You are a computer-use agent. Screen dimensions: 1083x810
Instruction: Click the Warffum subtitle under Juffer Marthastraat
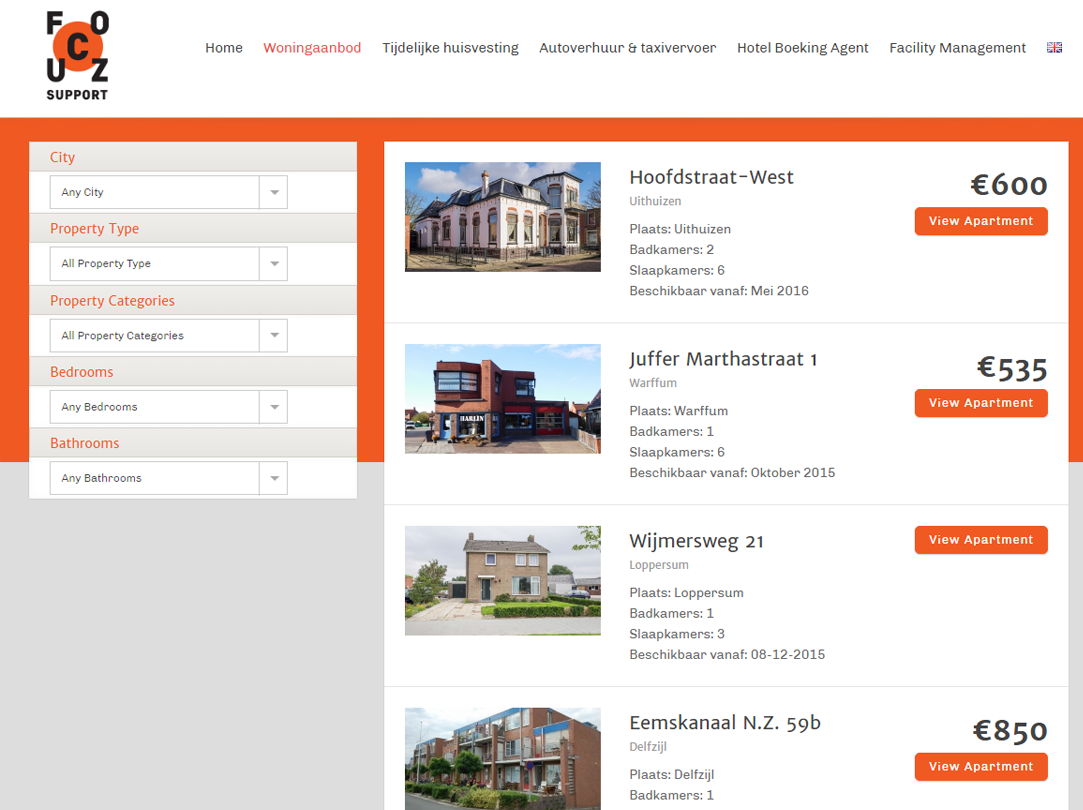[x=653, y=383]
